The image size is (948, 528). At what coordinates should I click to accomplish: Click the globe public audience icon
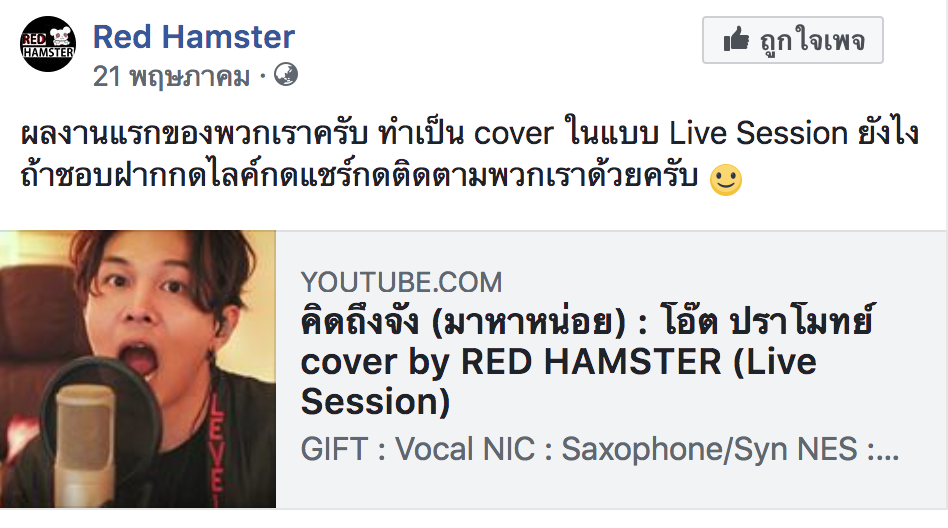point(285,74)
